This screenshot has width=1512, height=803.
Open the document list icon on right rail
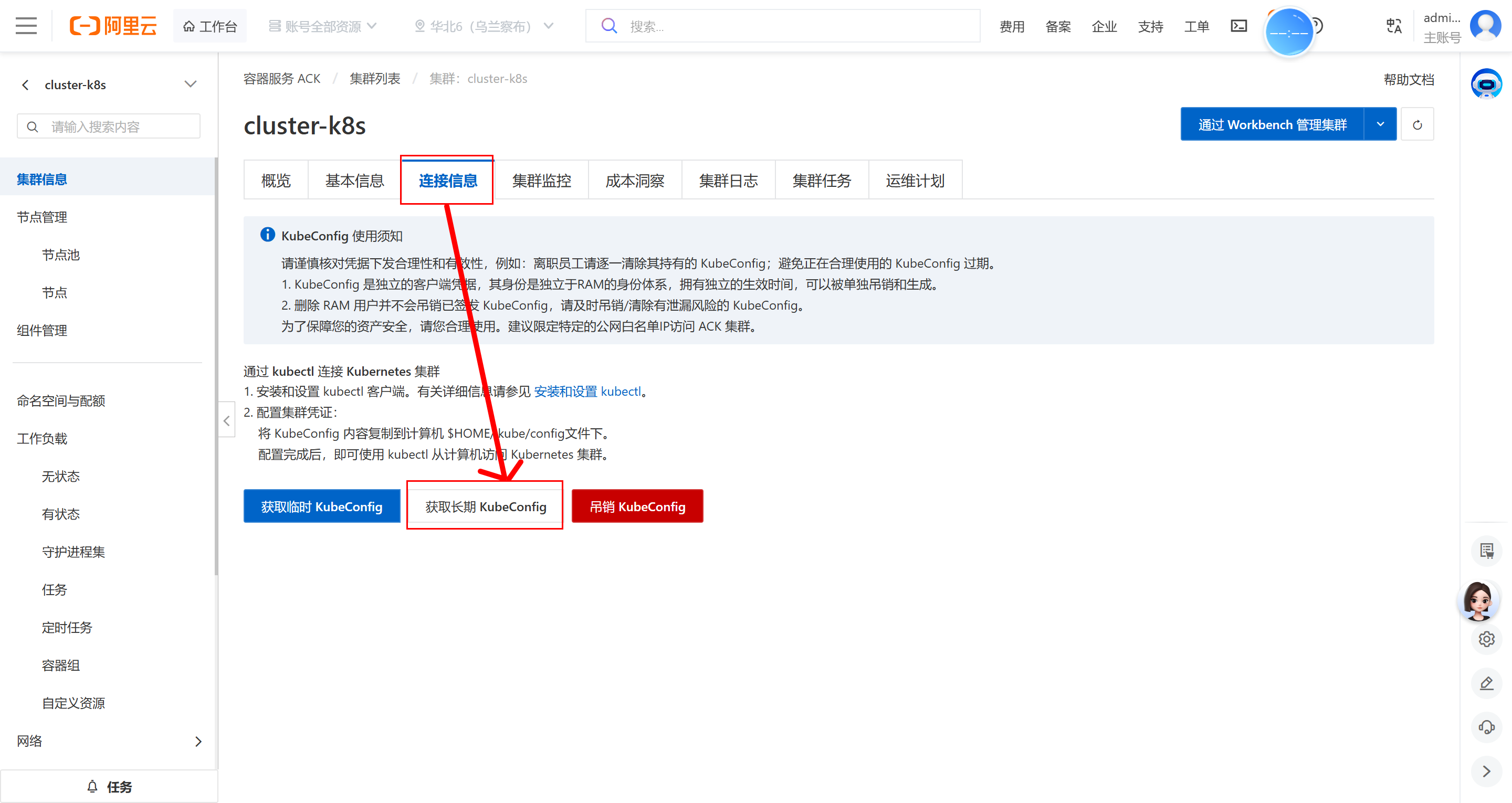(1486, 551)
